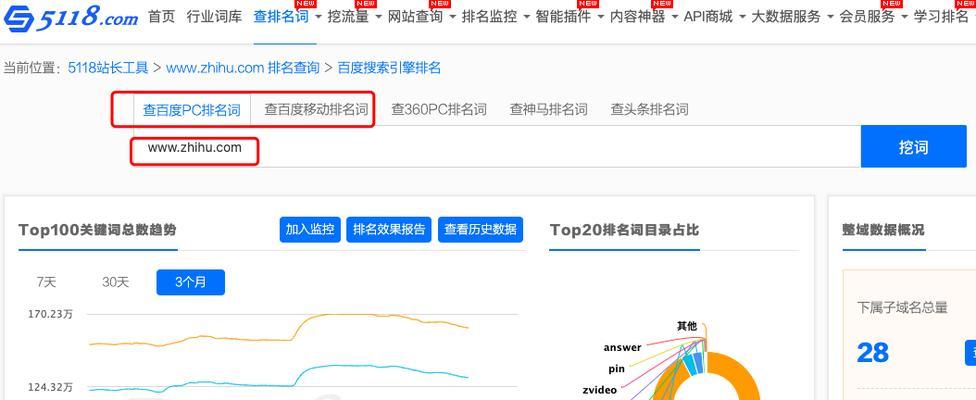Open 查排名词 menu
The width and height of the screenshot is (976, 400).
[x=281, y=17]
